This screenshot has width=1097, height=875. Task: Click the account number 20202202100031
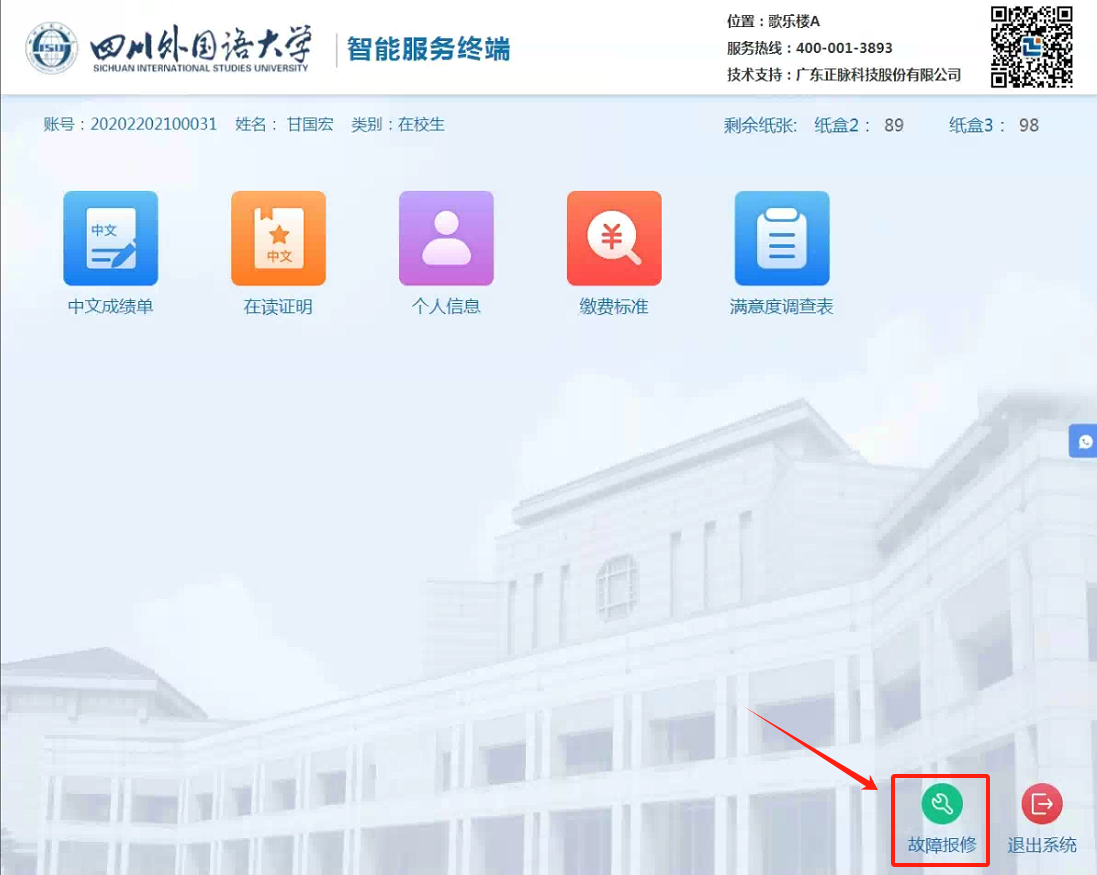(x=153, y=125)
